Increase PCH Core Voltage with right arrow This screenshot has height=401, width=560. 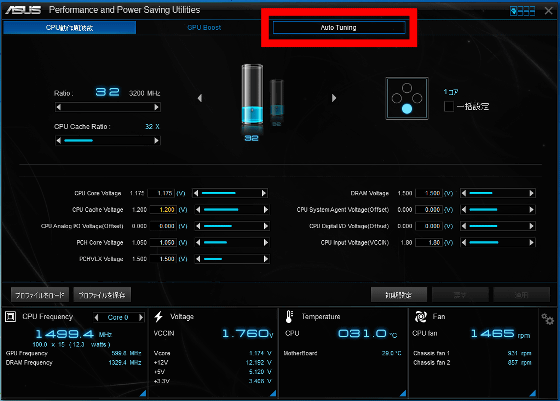(x=266, y=242)
